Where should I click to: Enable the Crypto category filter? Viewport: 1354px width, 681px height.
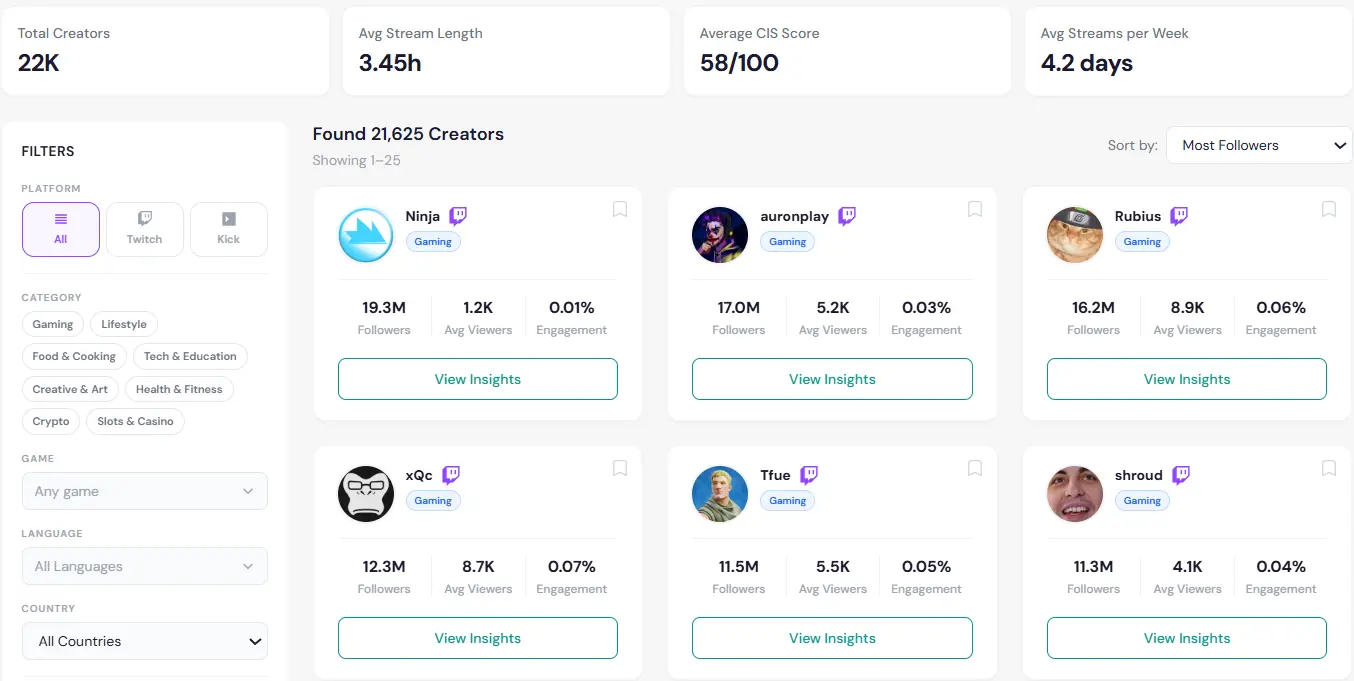click(x=50, y=421)
